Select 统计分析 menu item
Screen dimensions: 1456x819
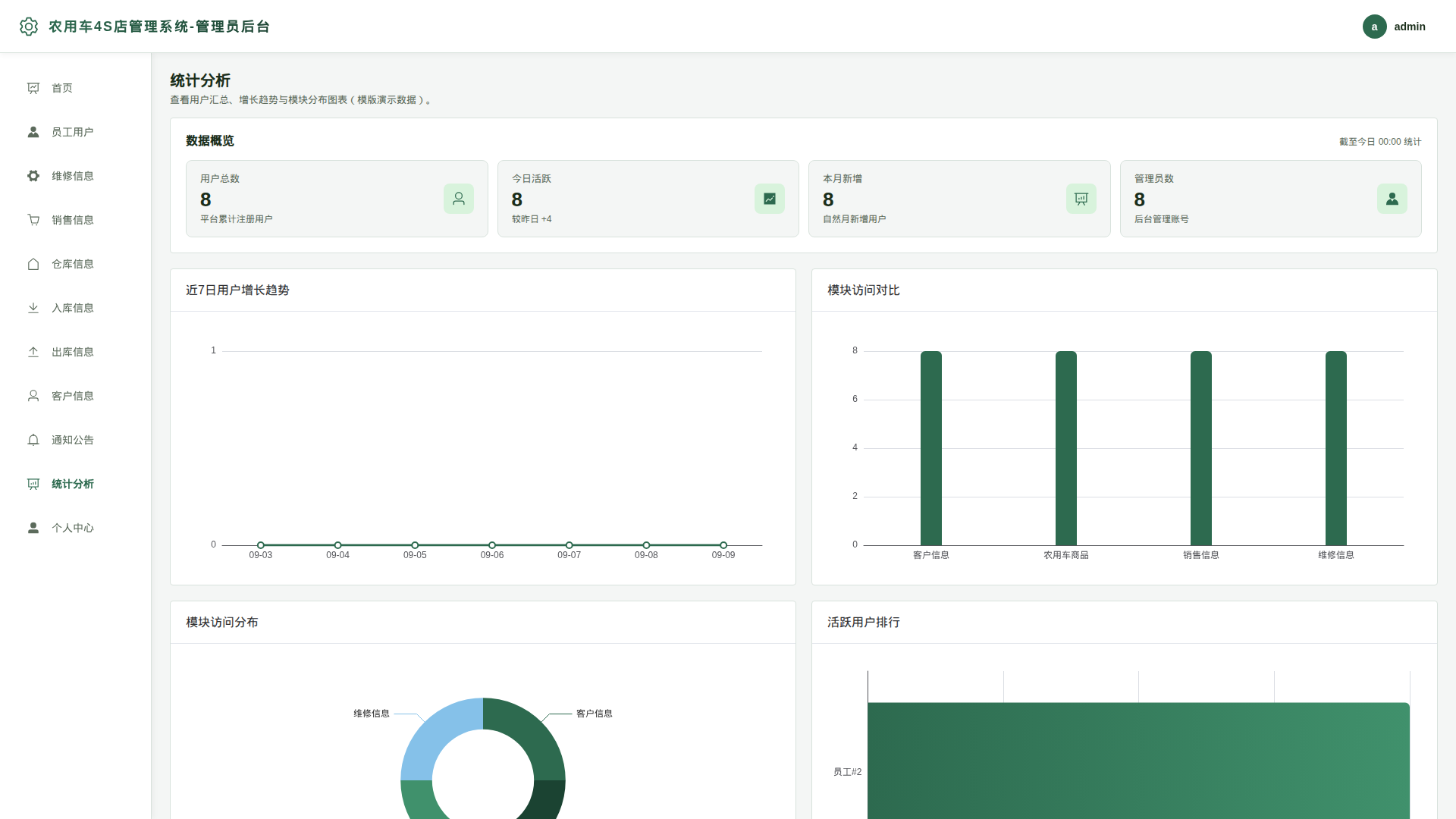point(75,484)
